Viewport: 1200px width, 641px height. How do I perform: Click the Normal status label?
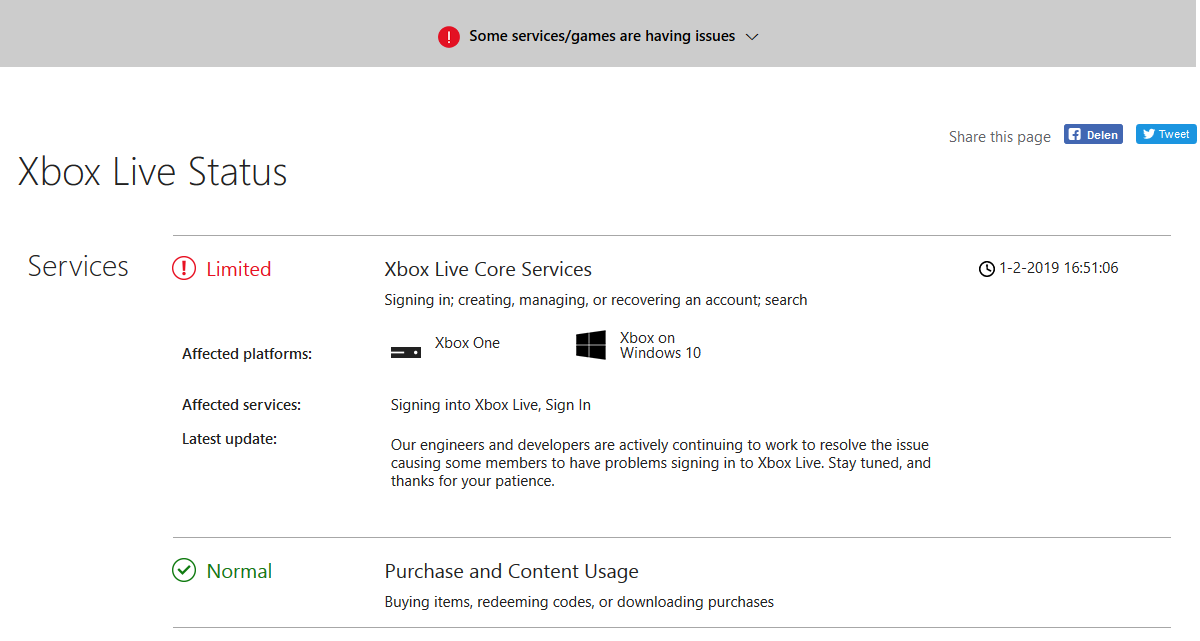click(239, 571)
